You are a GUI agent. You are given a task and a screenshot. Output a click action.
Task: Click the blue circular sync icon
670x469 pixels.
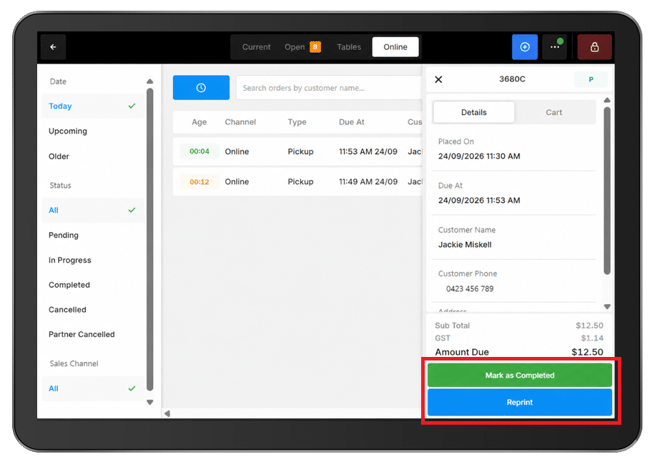pyautogui.click(x=525, y=47)
